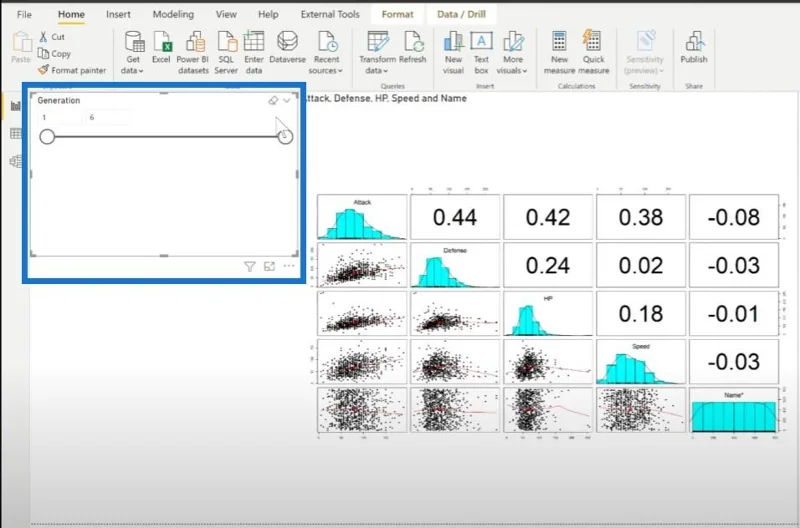Select the Speed histogram panel
Viewport: 800px width, 528px height.
coord(641,362)
